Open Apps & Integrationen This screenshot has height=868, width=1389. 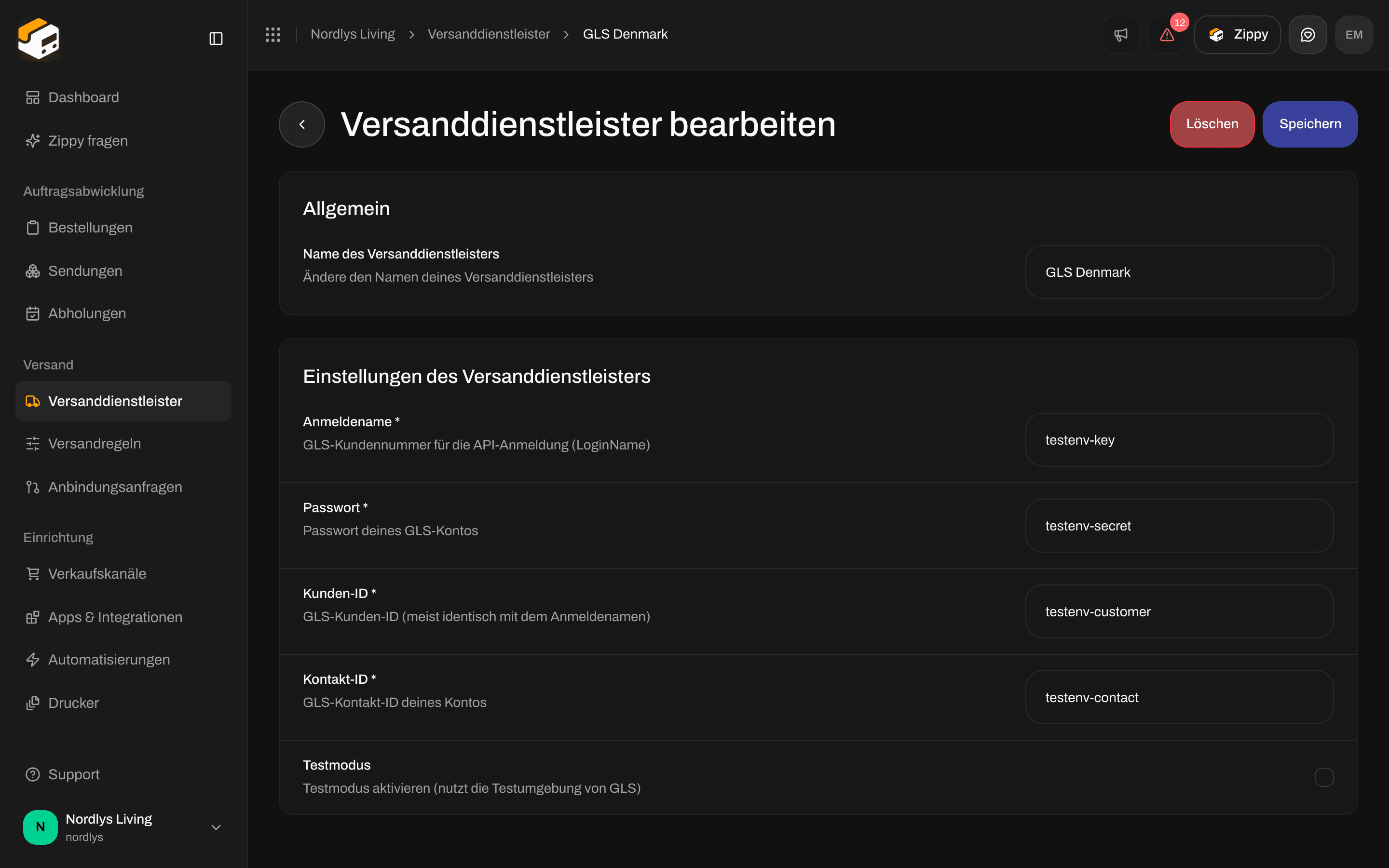coord(123,617)
